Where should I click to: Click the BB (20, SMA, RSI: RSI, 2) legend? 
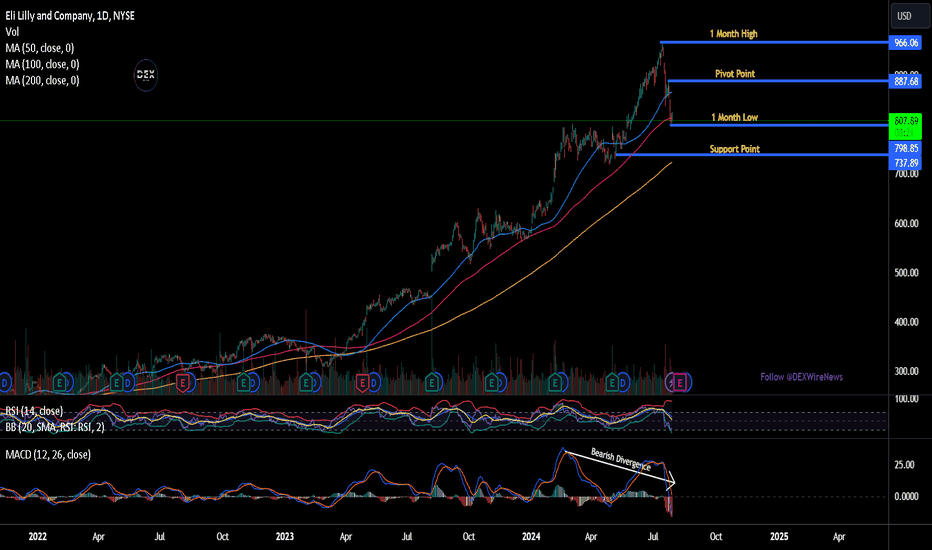pyautogui.click(x=55, y=427)
